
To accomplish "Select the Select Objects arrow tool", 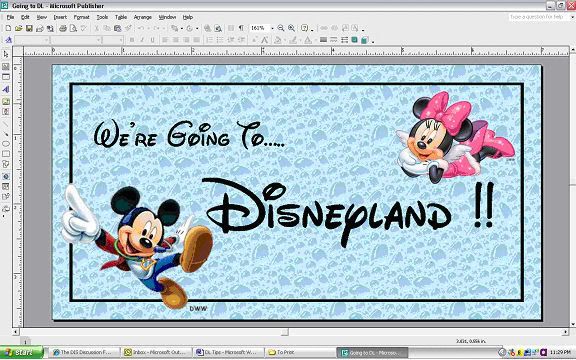I will [x=6, y=54].
